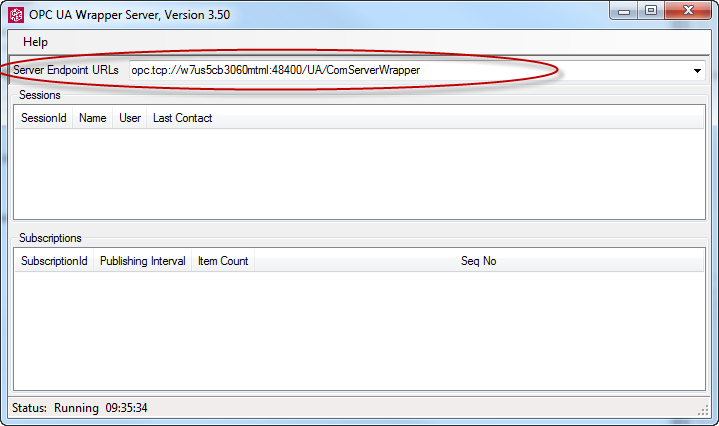The image size is (719, 426).
Task: Close the OPC UA Wrapper Server window
Action: 688,11
